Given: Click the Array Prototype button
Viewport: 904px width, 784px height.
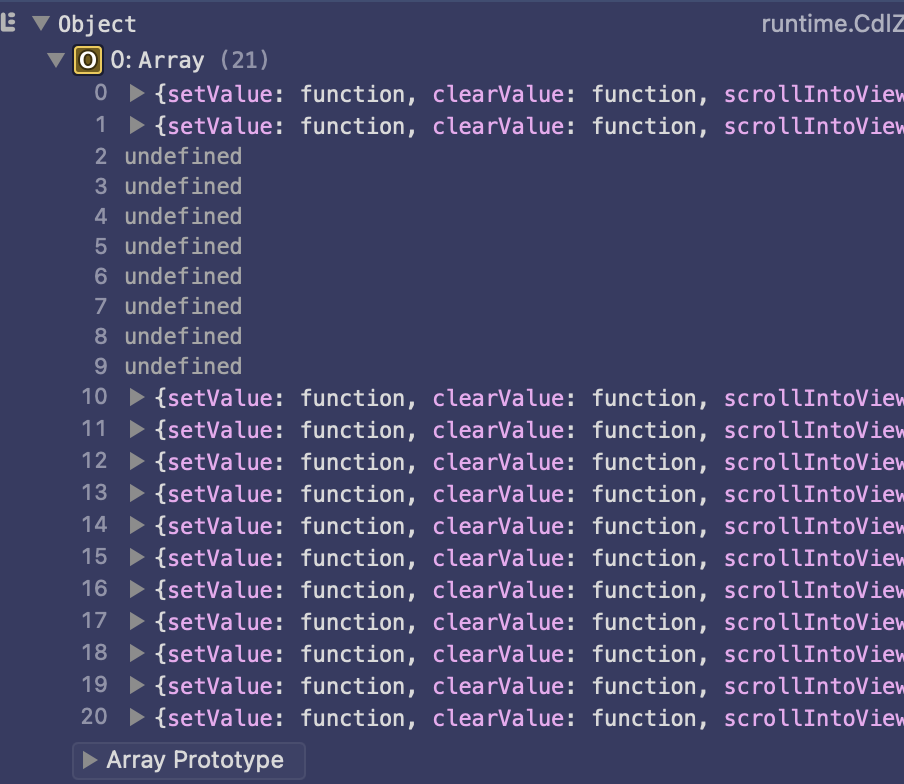Looking at the screenshot, I should [194, 760].
